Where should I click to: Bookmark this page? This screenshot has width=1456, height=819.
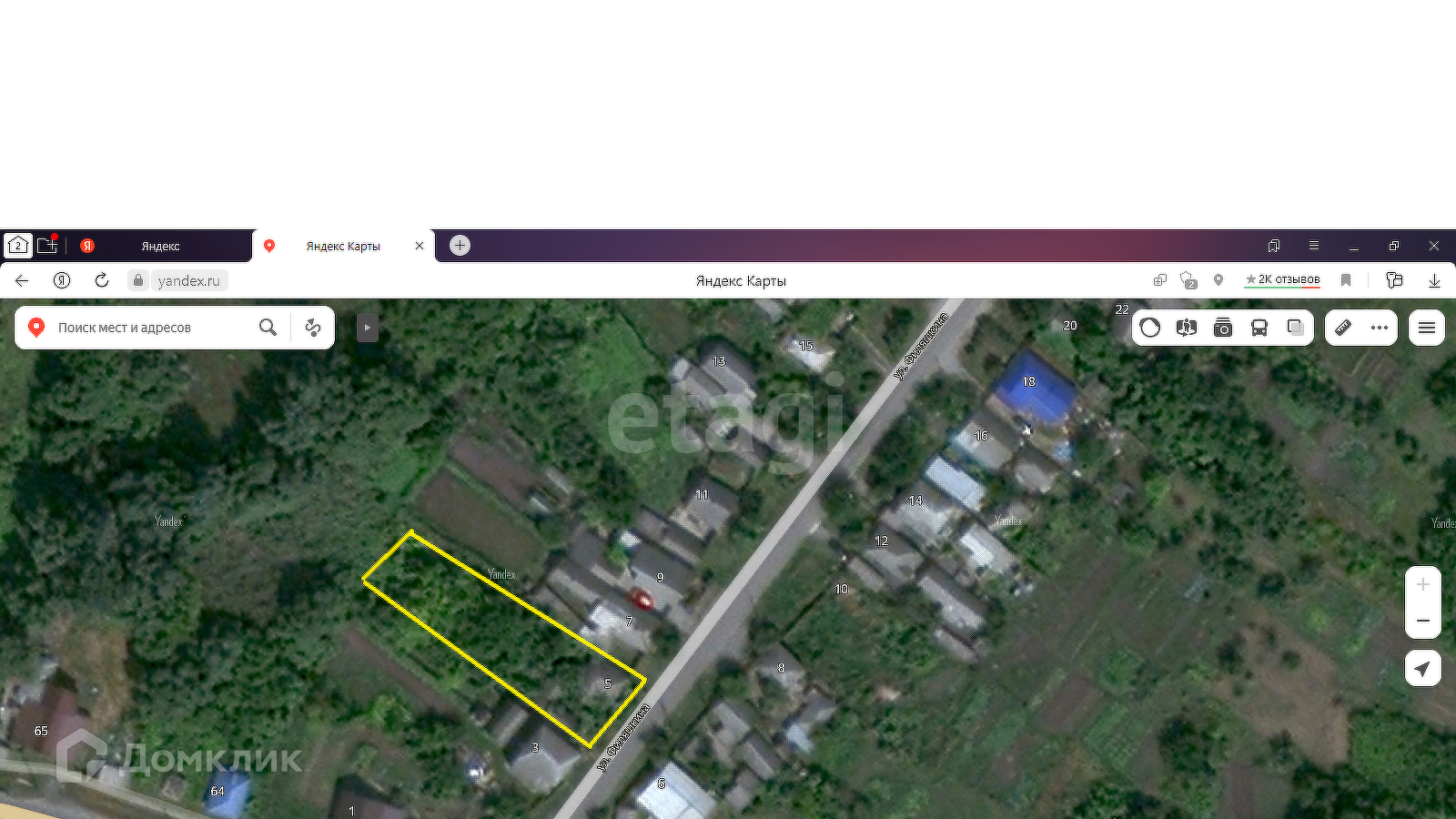1346,280
